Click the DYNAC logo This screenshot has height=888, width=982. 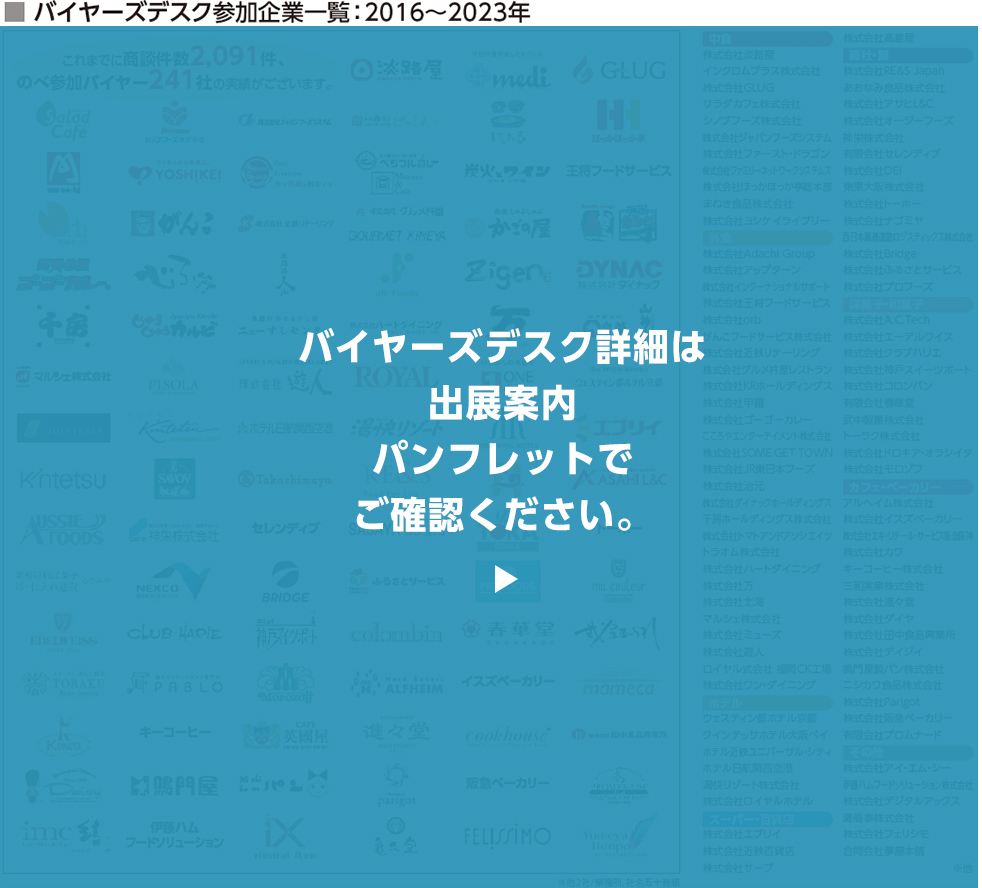coord(619,274)
